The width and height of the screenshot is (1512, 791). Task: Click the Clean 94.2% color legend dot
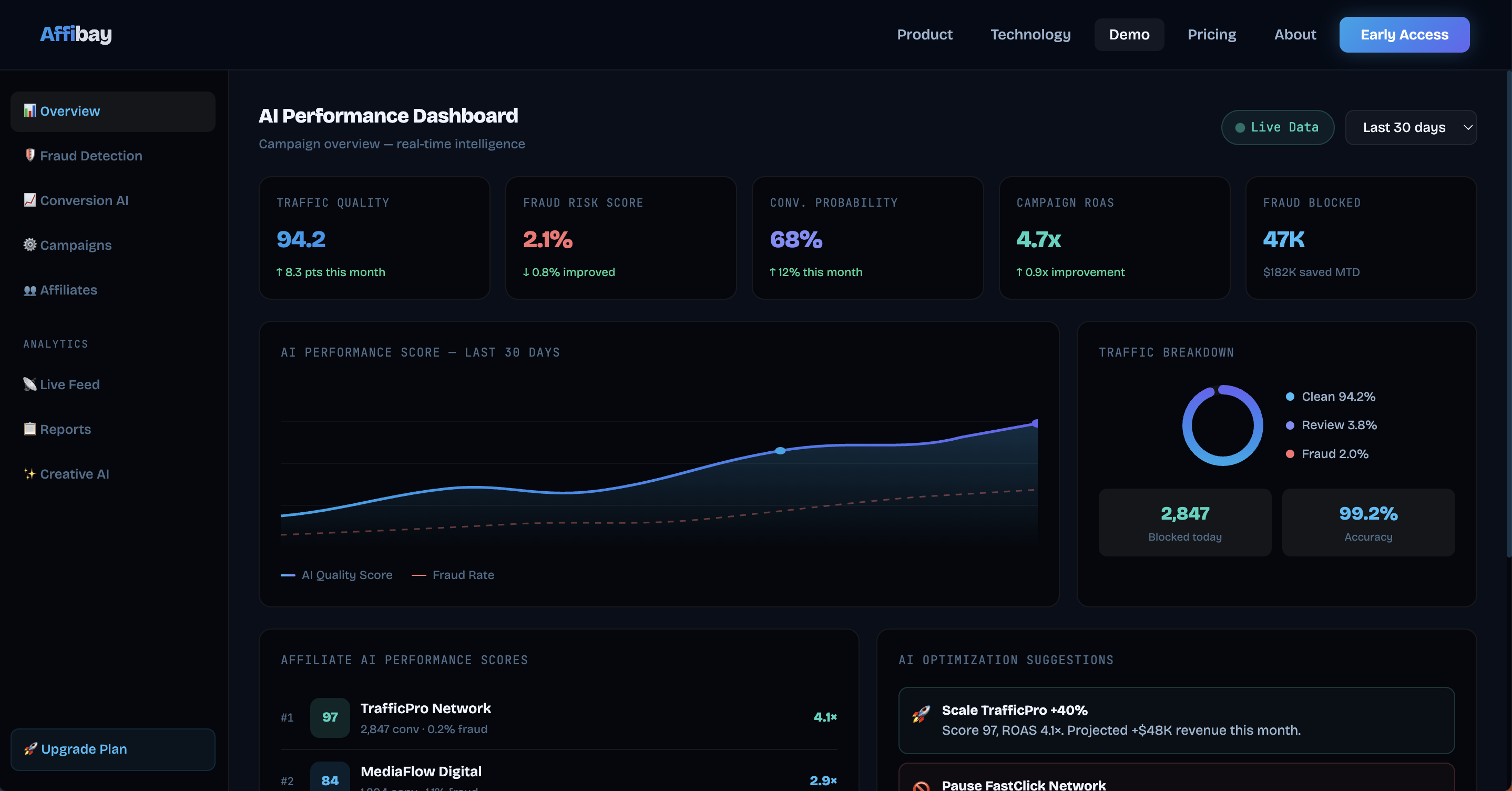(x=1290, y=397)
